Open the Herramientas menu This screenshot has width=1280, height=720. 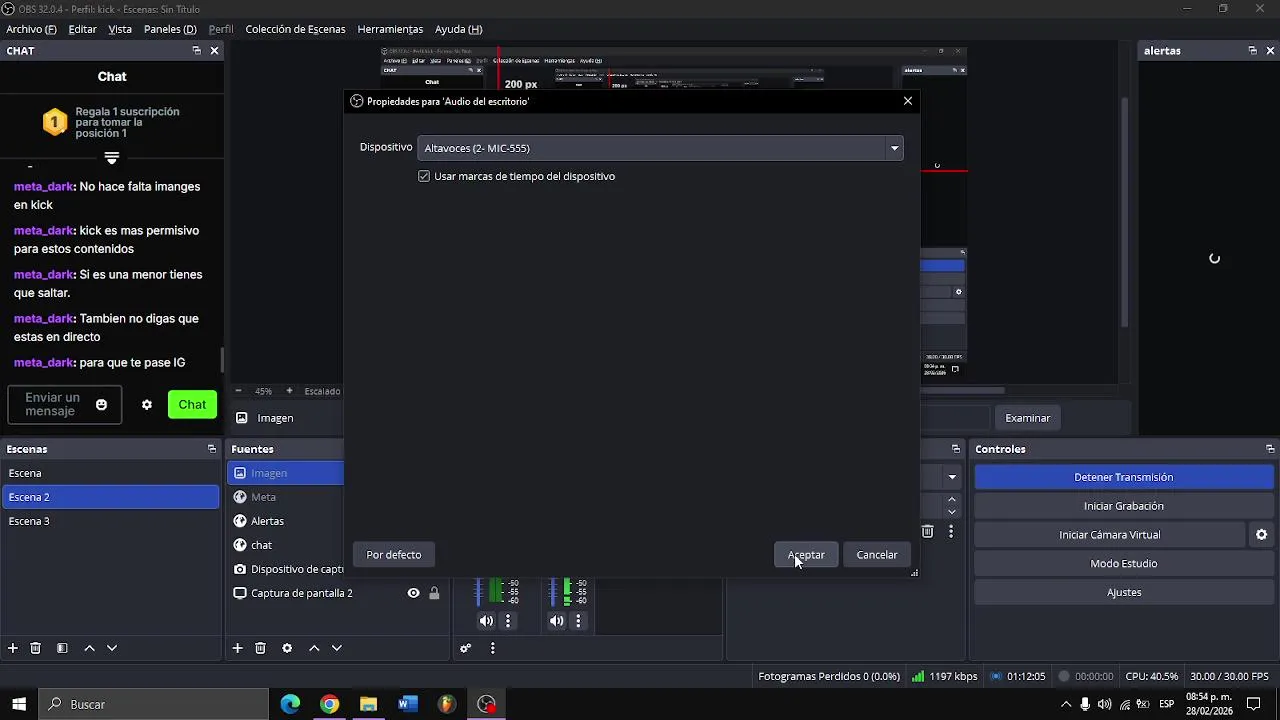point(390,29)
